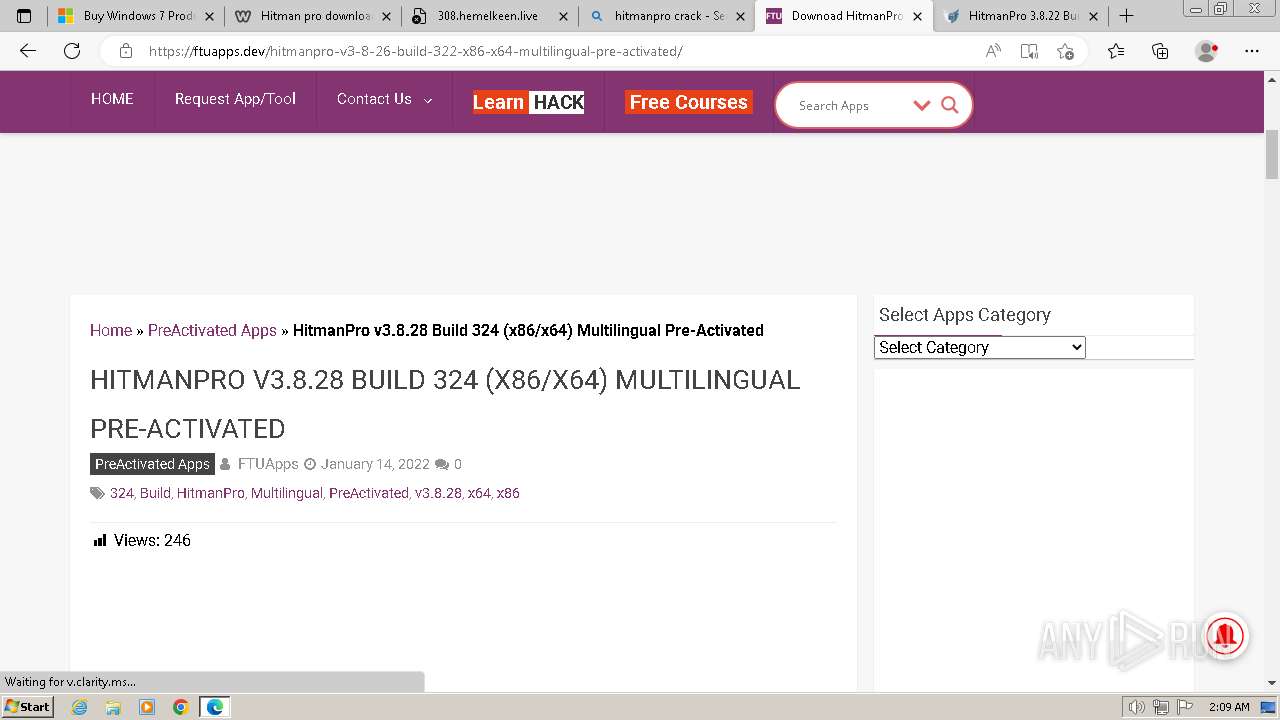Switch to Hitman pro download tab

tap(313, 16)
